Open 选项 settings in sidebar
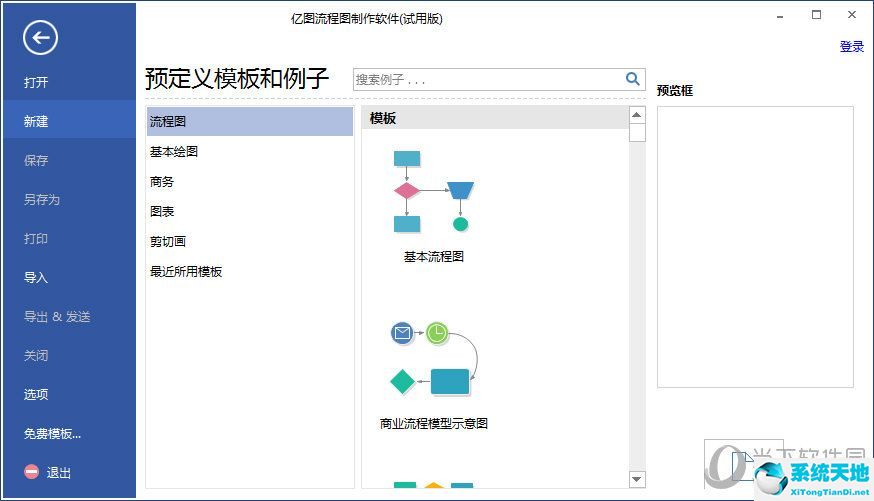Screen dimensions: 874x501 pyautogui.click(x=36, y=394)
